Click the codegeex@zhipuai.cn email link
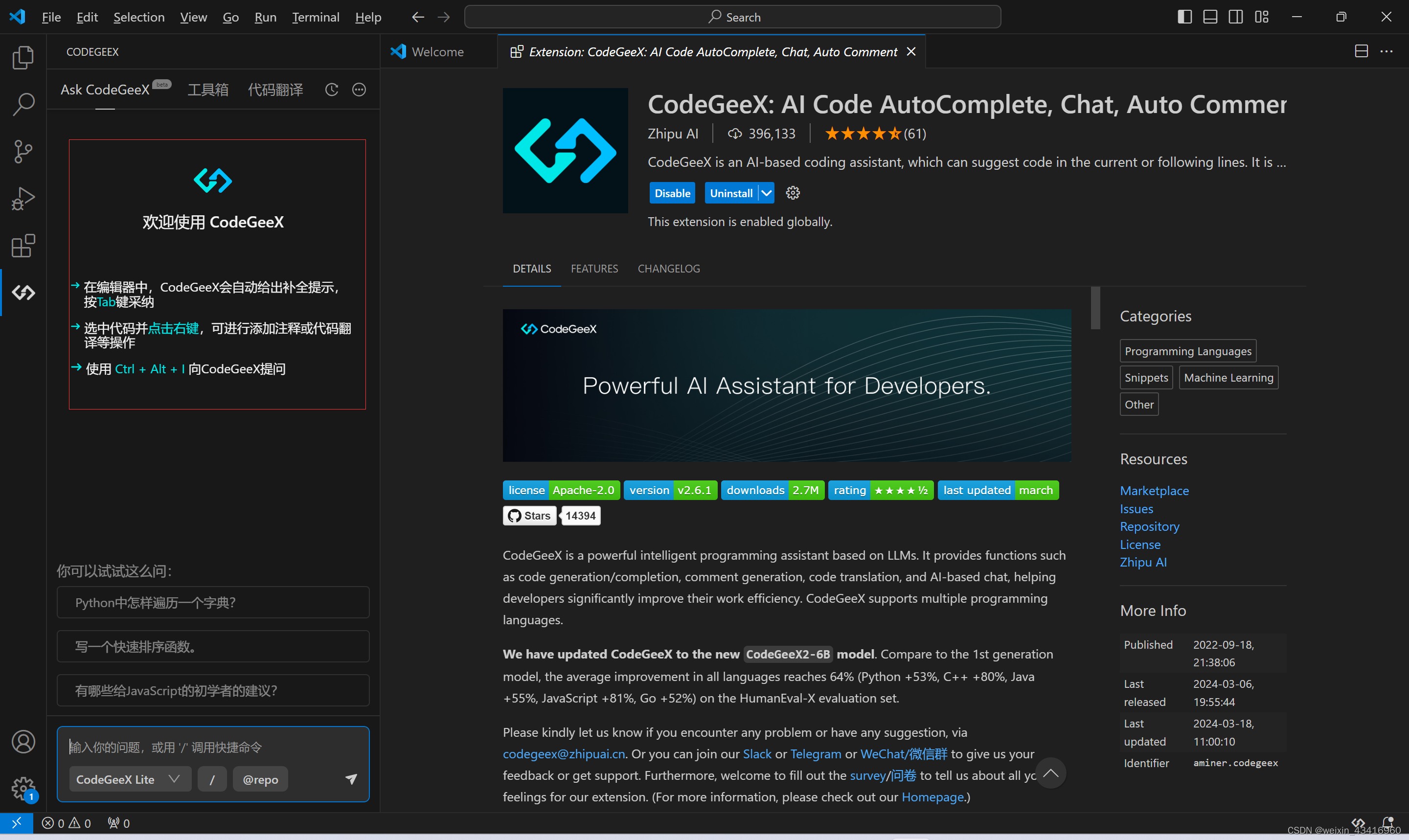 point(564,753)
